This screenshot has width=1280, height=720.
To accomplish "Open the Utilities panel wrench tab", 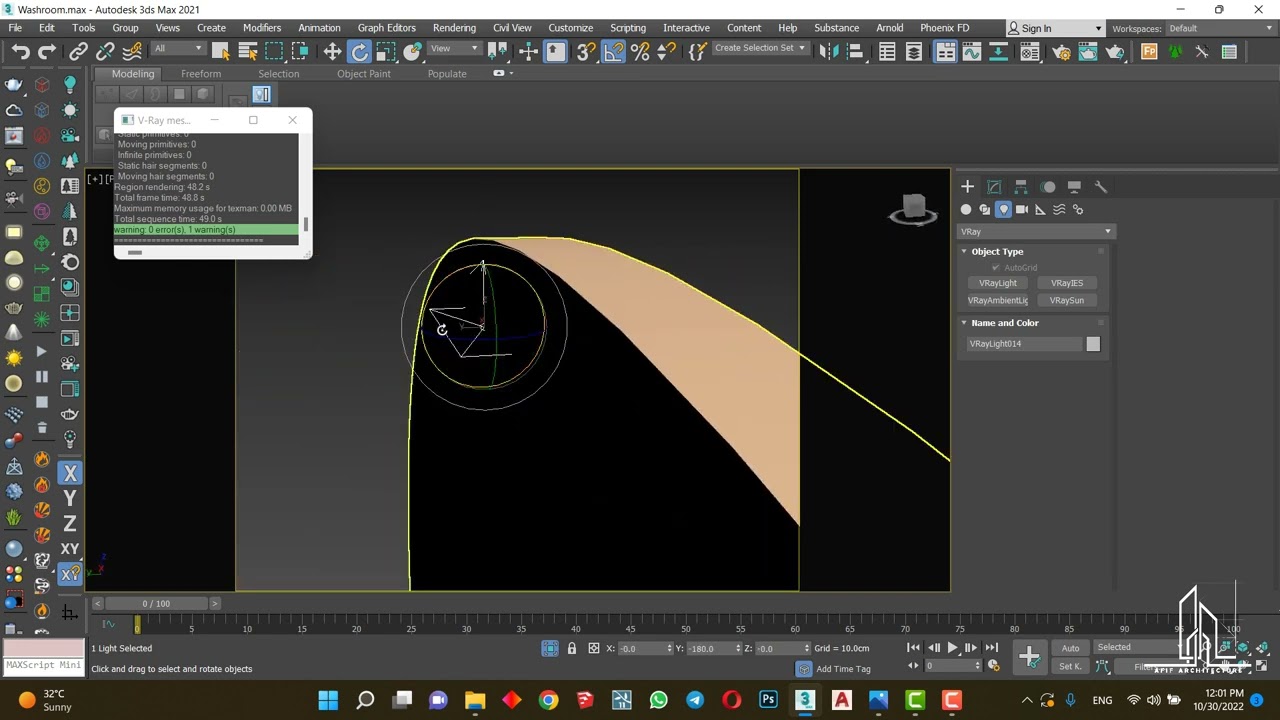I will click(1101, 187).
